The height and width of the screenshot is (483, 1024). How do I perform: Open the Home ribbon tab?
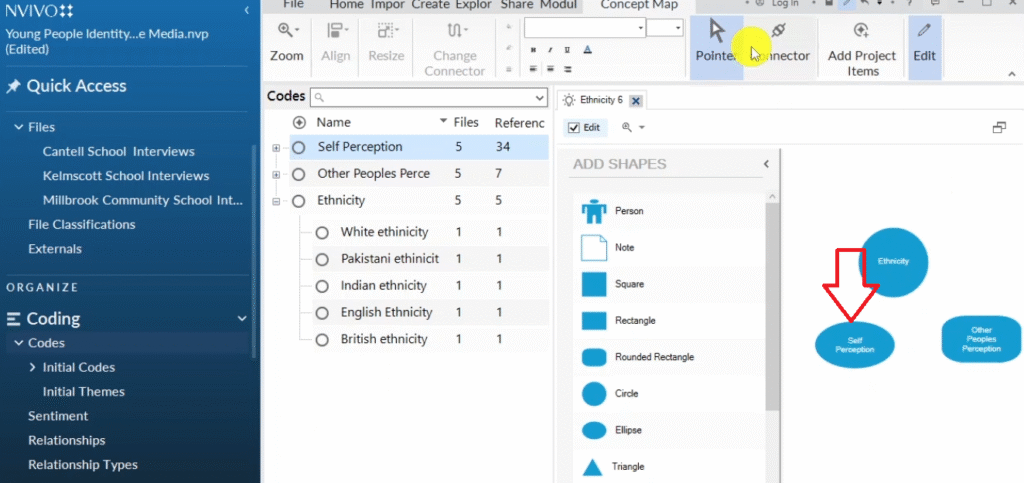[x=347, y=5]
